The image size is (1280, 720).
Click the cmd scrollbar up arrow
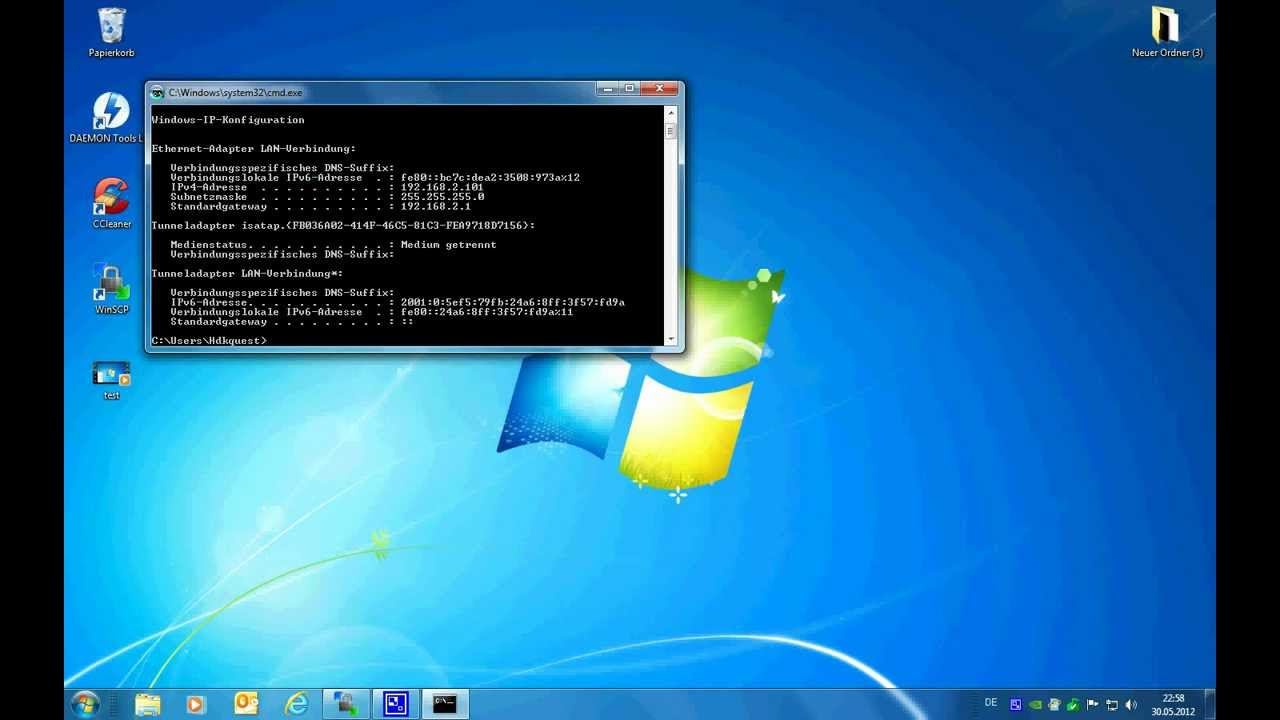tap(671, 113)
